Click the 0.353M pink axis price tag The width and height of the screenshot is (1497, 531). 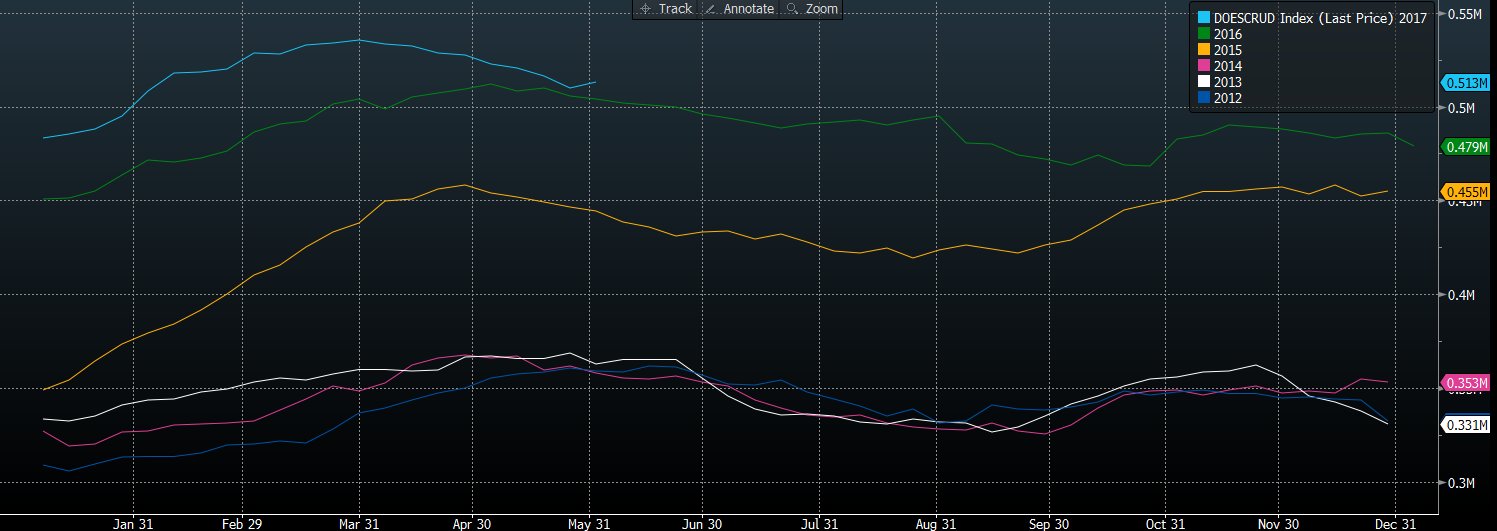coord(1466,383)
